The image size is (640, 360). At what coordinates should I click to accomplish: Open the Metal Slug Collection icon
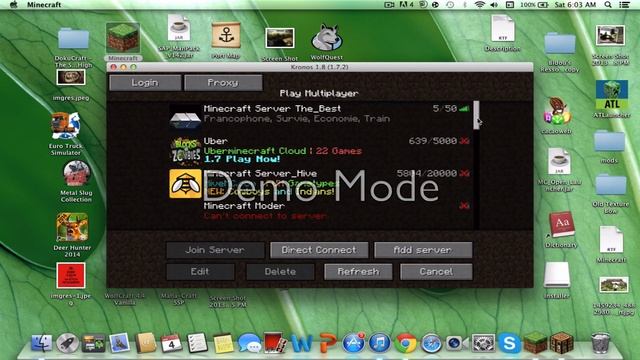(76, 174)
